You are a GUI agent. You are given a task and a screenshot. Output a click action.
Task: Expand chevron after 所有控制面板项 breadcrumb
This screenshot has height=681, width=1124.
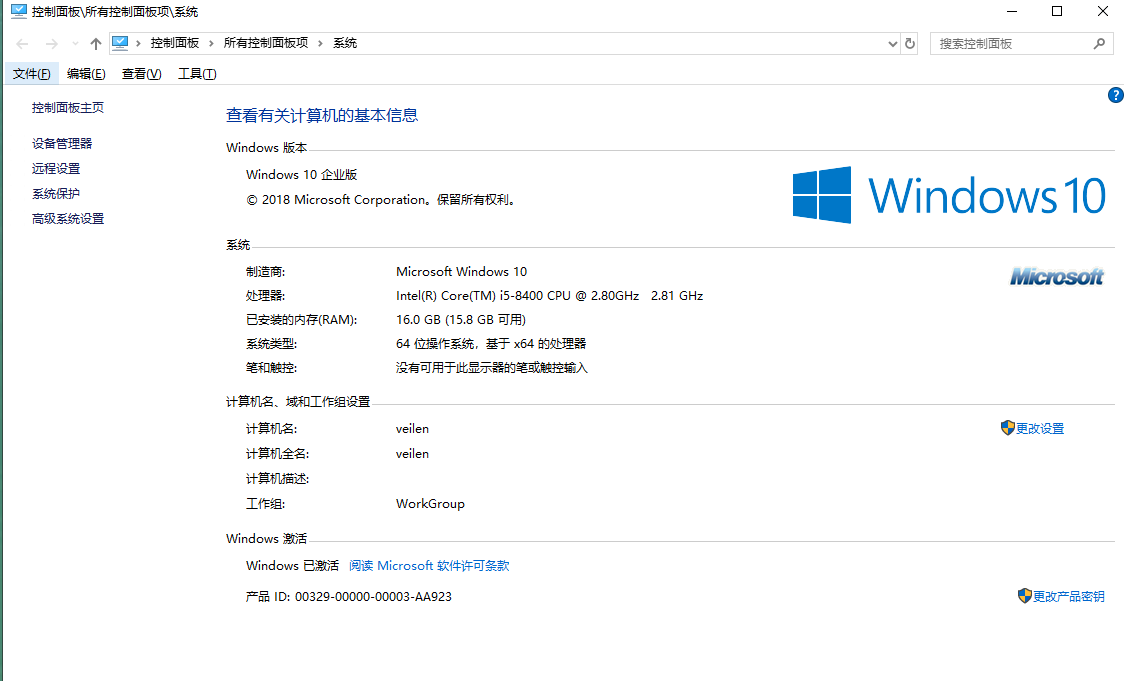pos(320,43)
